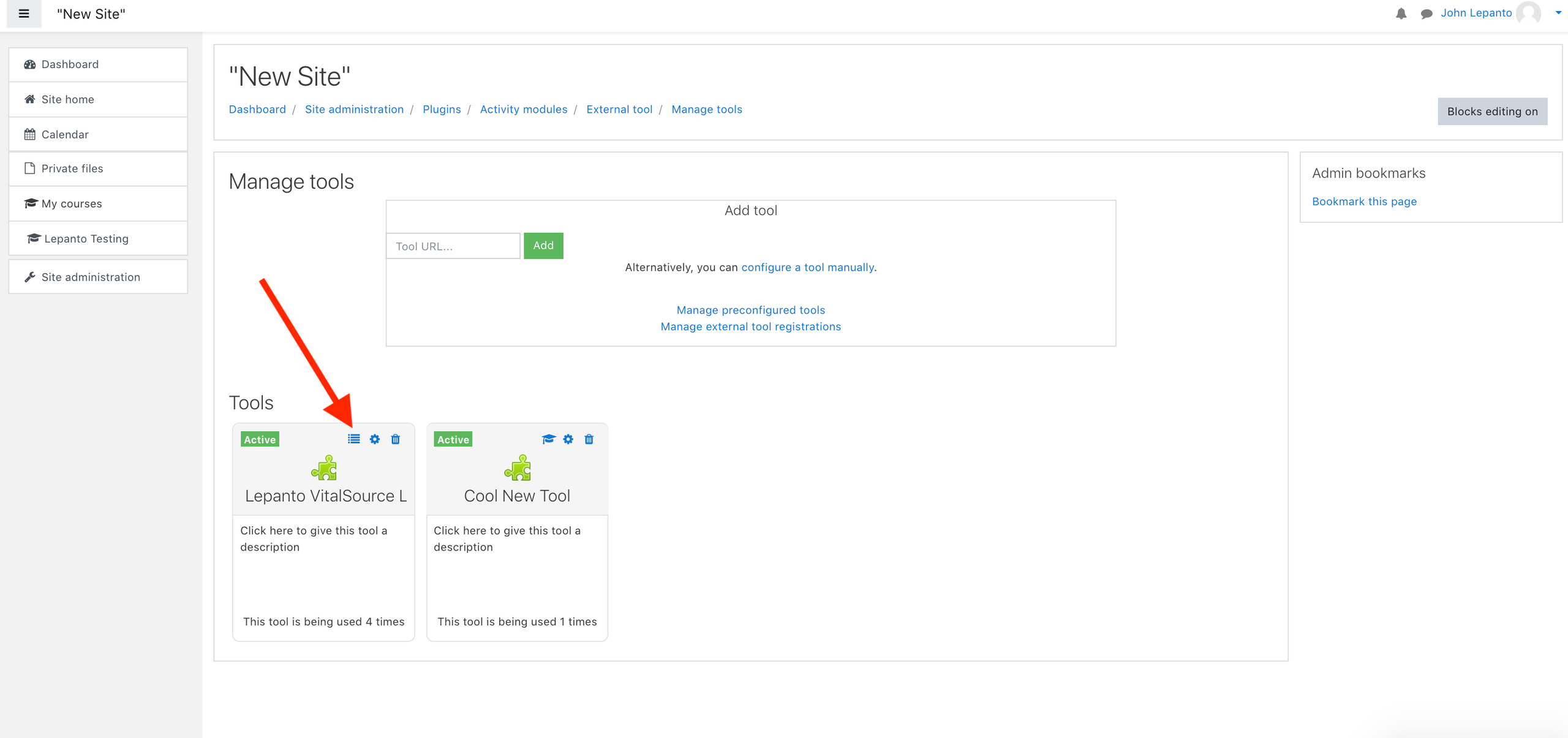This screenshot has width=1568, height=738.
Task: Click Bookmark this page link
Action: [x=1364, y=201]
